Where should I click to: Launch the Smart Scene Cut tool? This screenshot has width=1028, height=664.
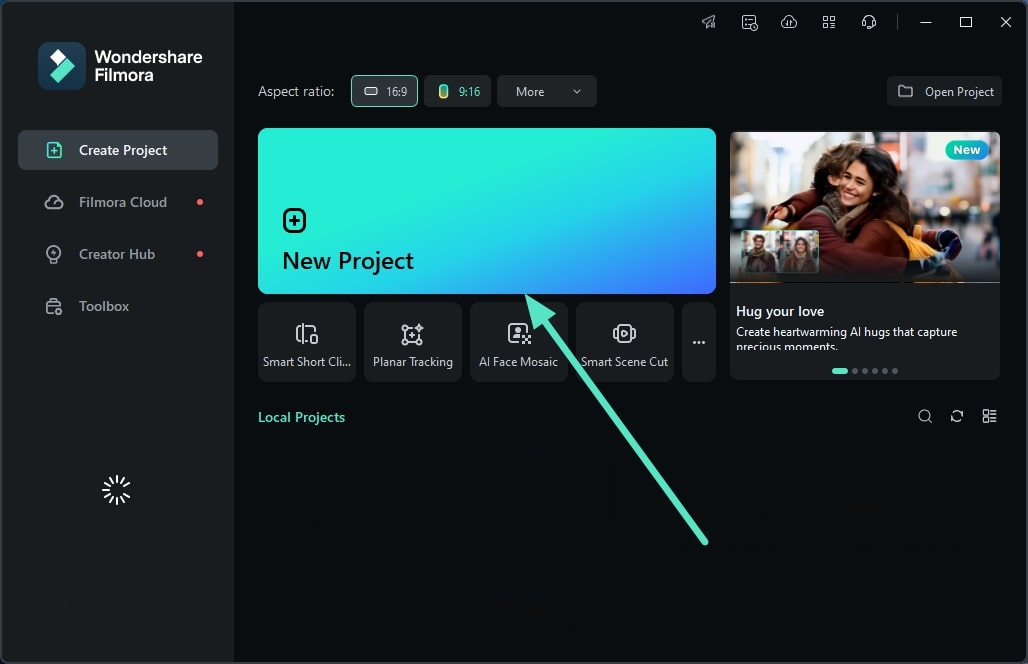[625, 342]
